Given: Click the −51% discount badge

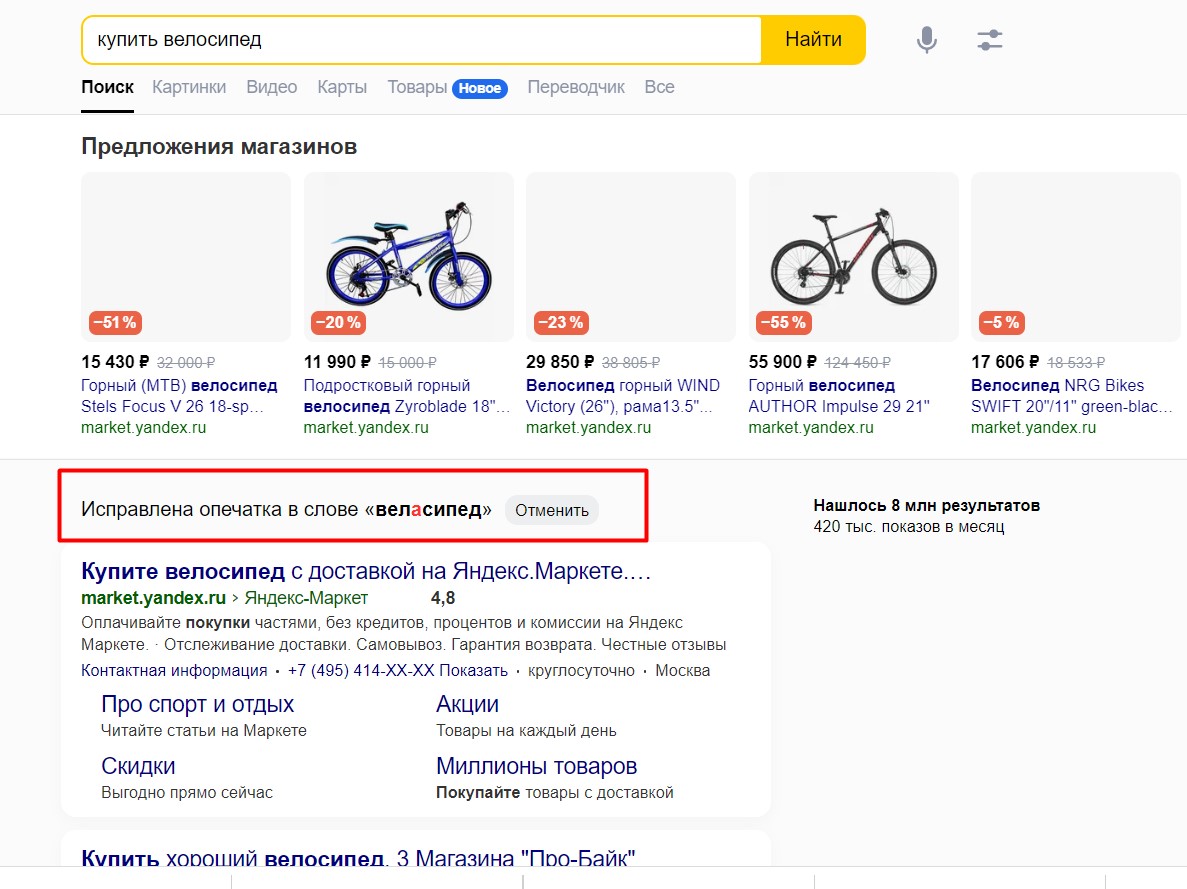Looking at the screenshot, I should tap(115, 323).
